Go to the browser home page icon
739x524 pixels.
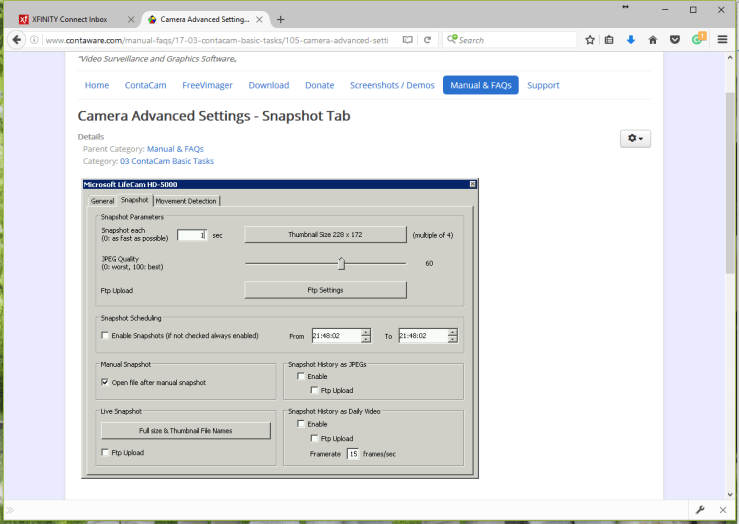click(653, 40)
